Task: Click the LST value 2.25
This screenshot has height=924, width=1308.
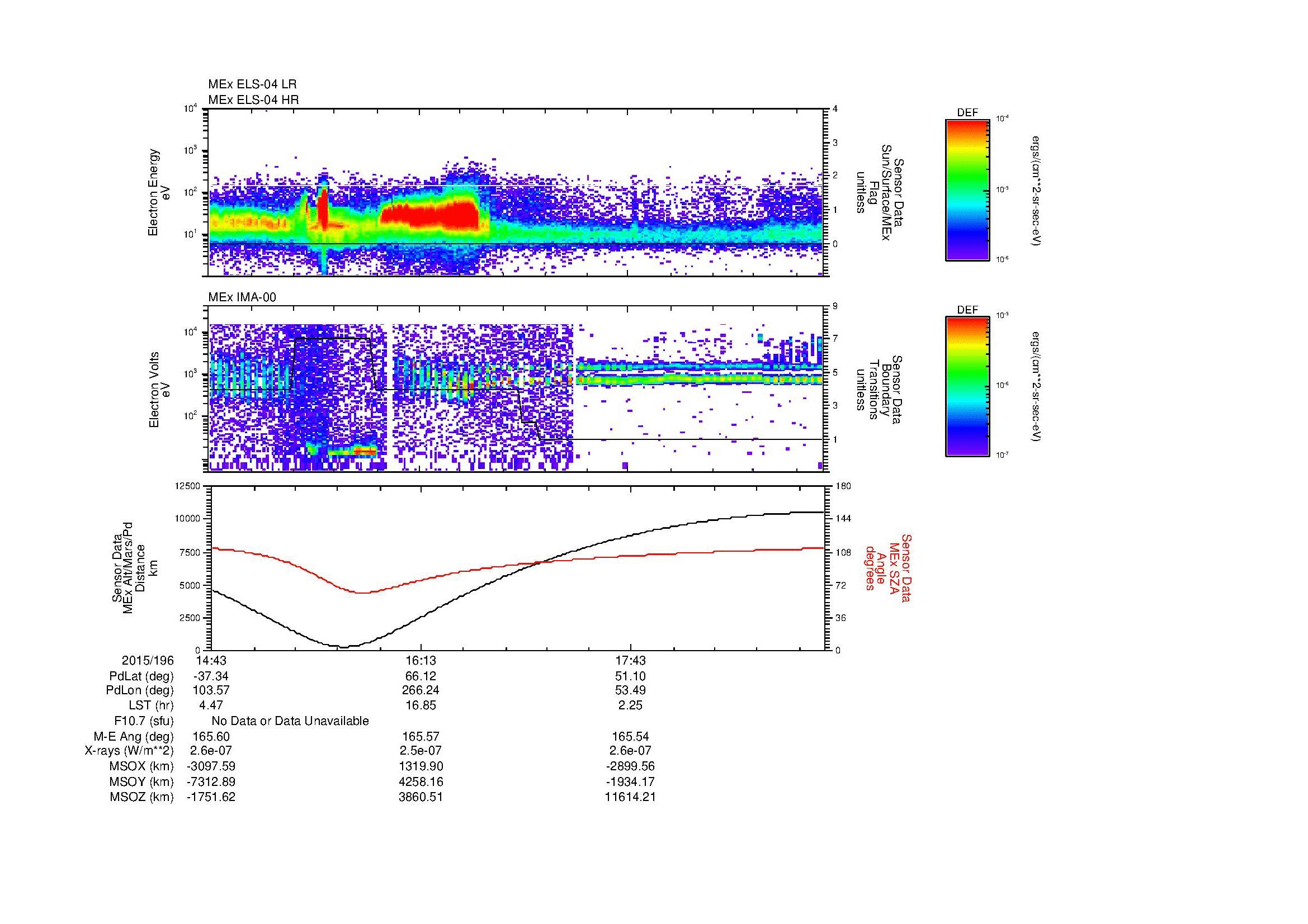Action: click(x=631, y=705)
